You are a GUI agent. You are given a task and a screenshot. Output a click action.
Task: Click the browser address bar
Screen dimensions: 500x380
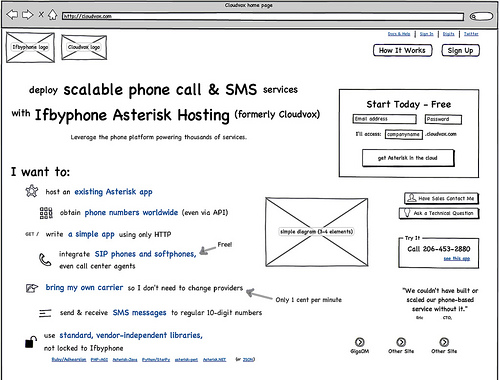click(x=263, y=16)
